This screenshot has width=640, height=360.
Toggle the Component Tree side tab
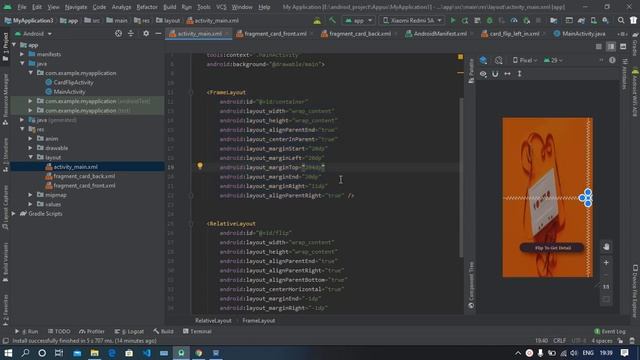pyautogui.click(x=471, y=285)
